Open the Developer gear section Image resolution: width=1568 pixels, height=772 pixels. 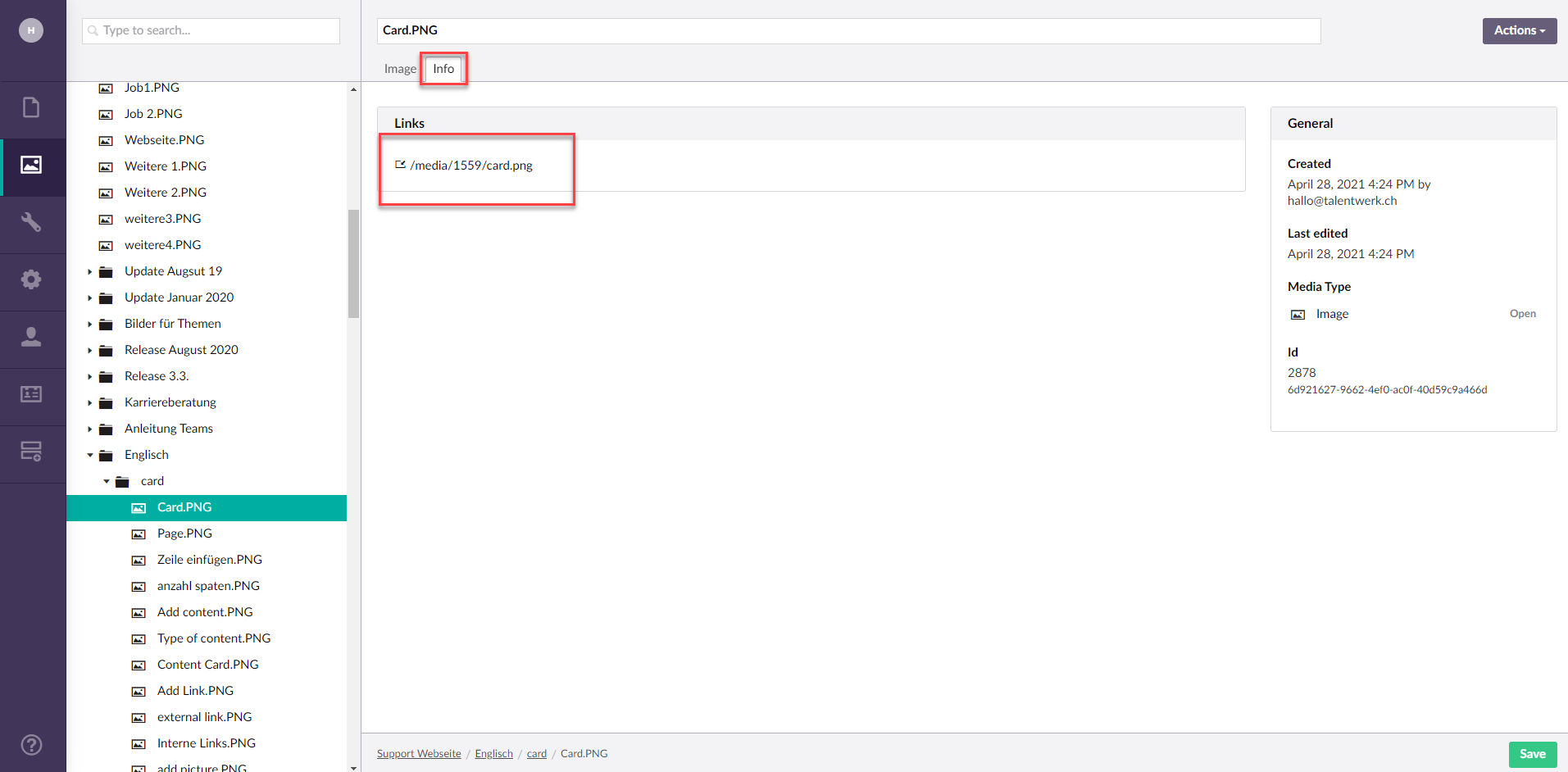31,279
